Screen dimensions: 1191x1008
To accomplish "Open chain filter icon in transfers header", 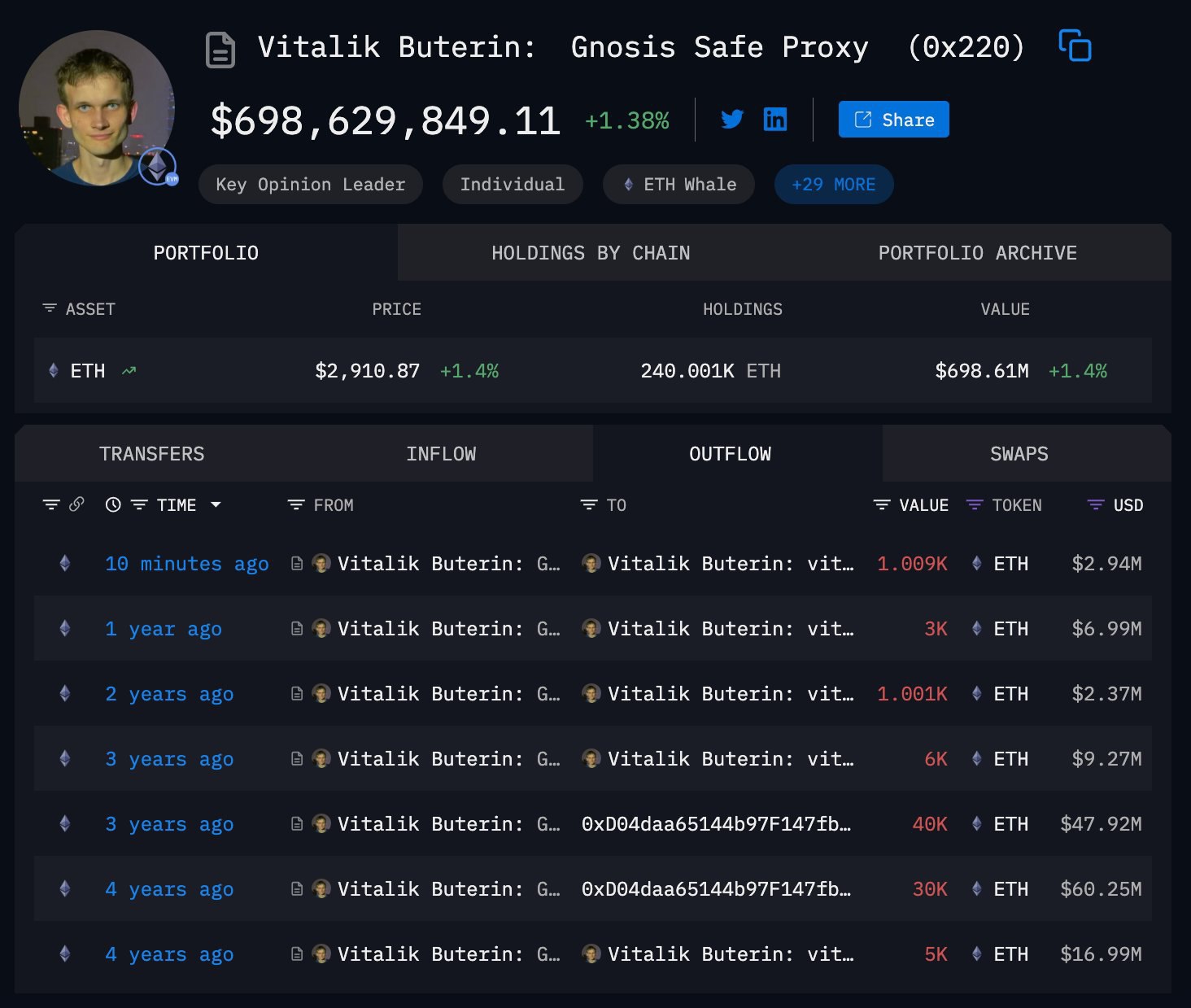I will coord(51,505).
